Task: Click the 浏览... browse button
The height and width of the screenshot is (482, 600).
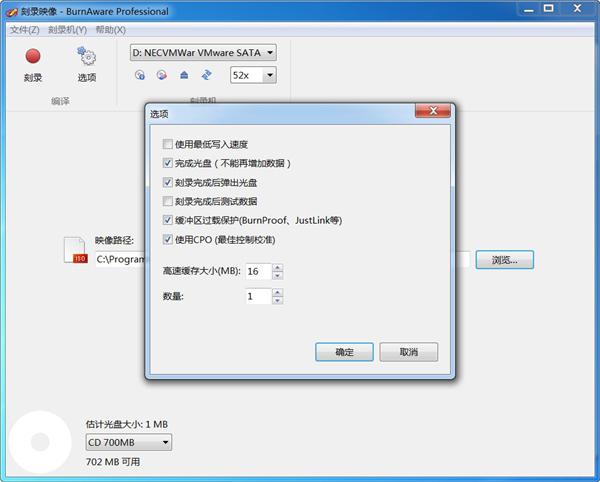Action: pyautogui.click(x=505, y=260)
